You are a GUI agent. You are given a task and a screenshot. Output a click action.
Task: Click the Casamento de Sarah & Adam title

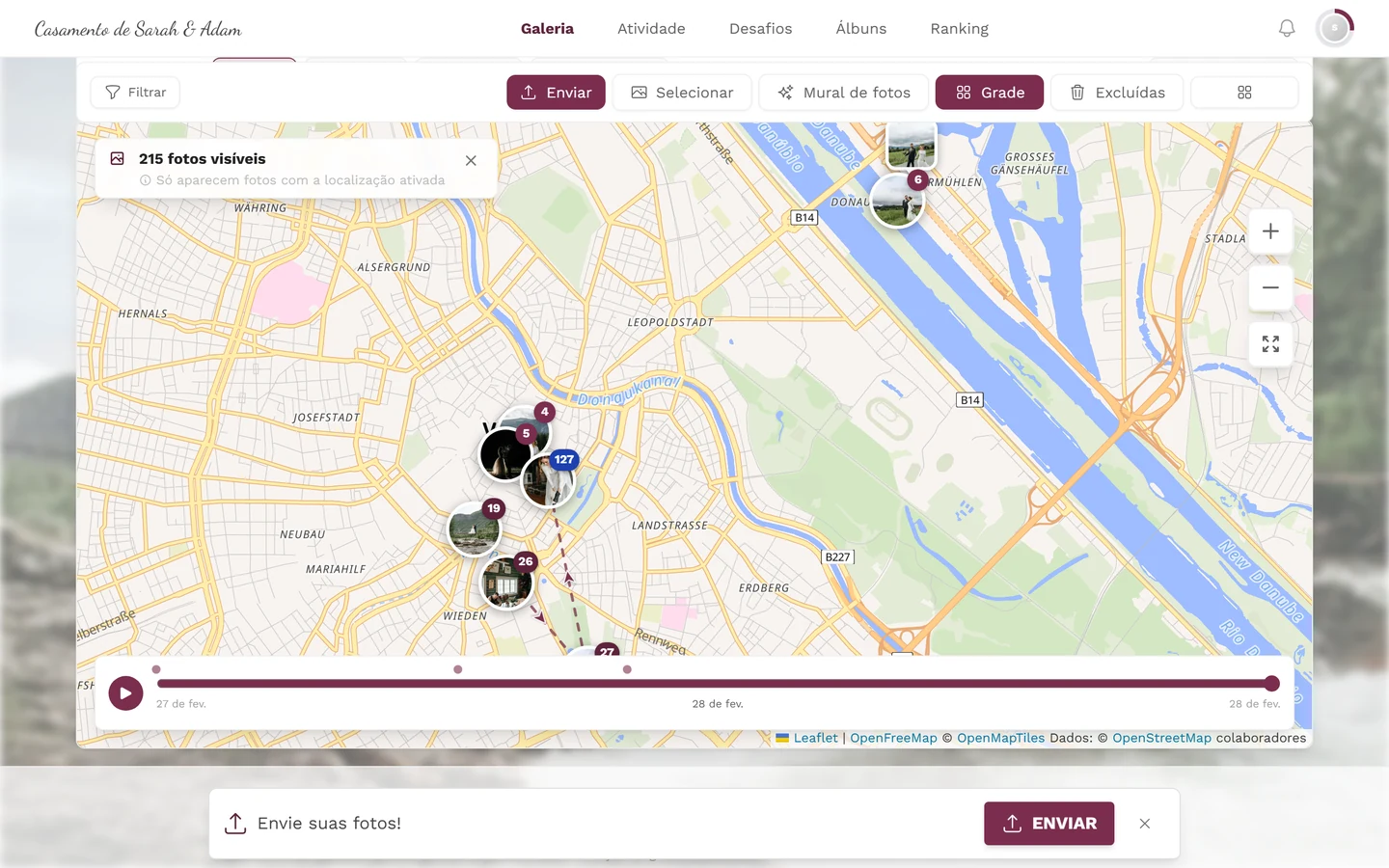coord(138,29)
